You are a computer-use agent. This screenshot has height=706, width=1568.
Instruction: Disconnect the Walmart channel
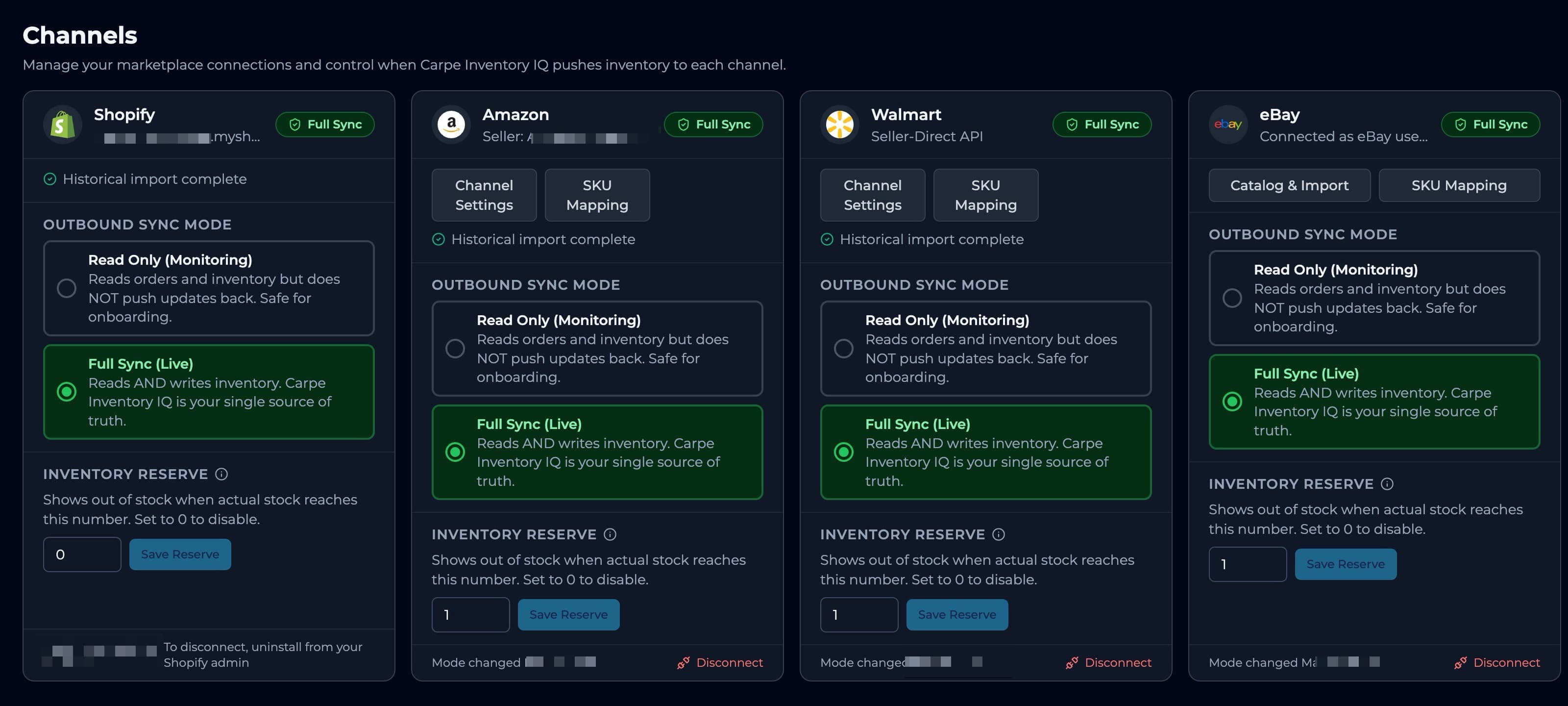coord(1108,663)
